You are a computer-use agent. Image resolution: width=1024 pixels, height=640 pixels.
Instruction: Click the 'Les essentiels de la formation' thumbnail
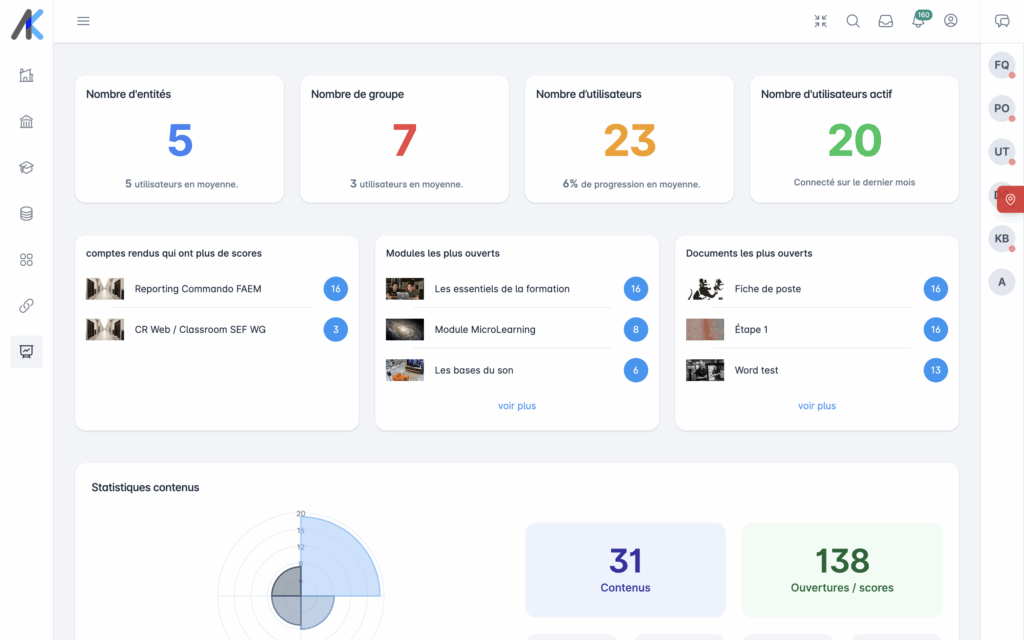click(405, 289)
